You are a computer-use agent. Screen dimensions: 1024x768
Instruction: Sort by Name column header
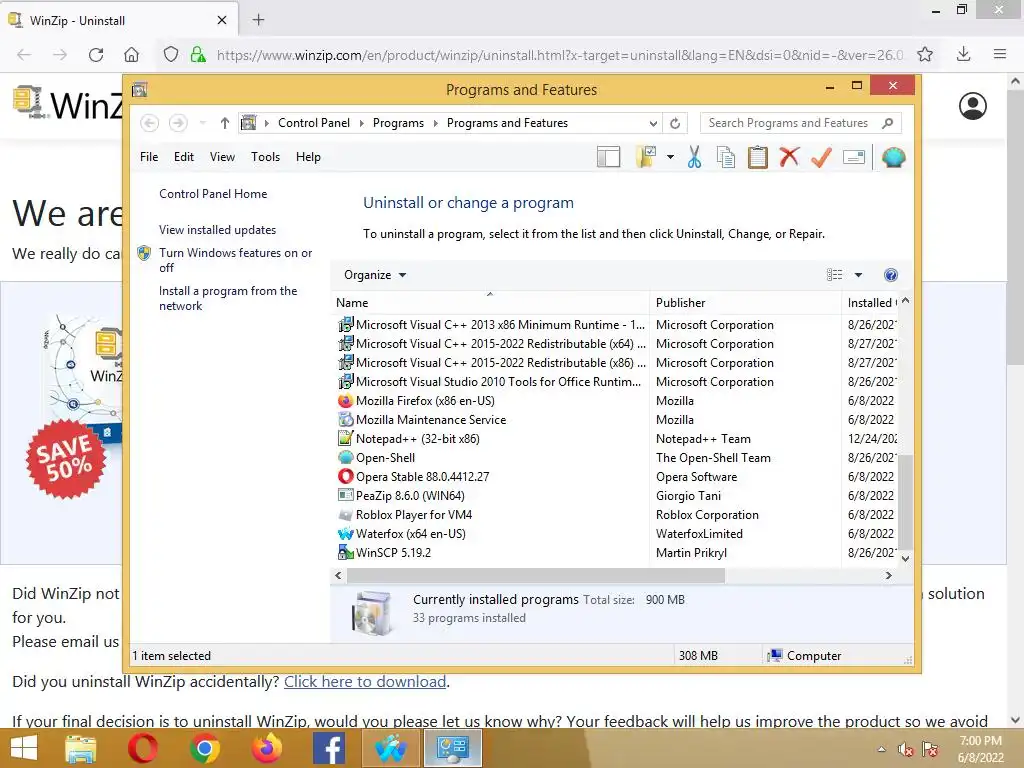coord(490,303)
